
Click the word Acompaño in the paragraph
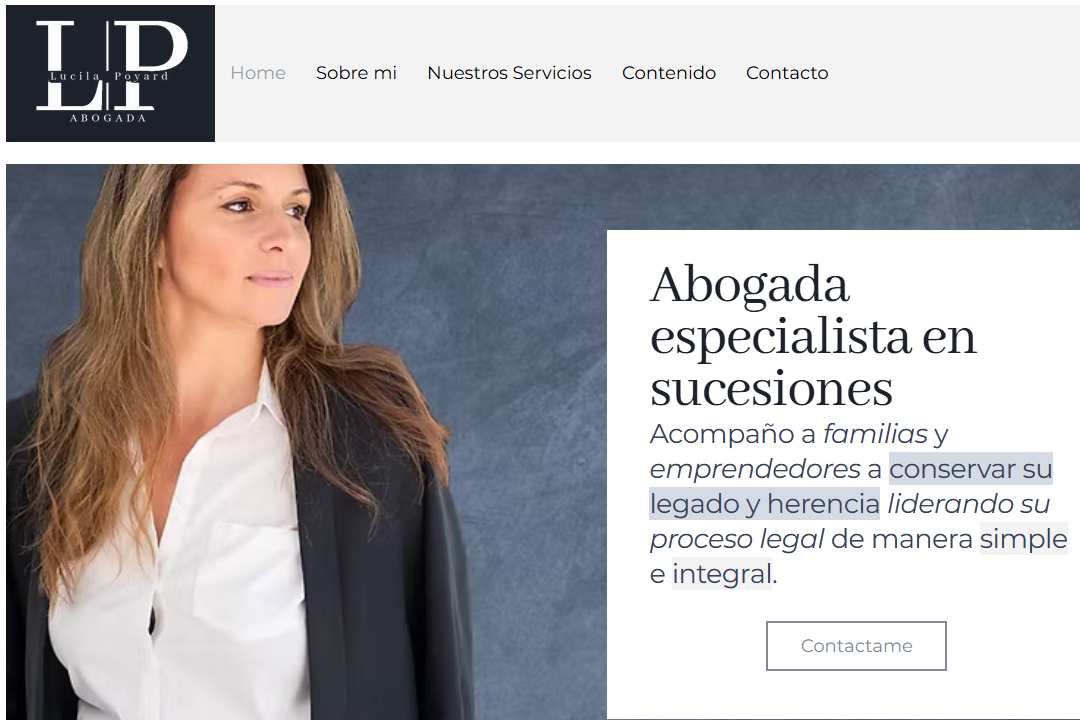point(722,435)
